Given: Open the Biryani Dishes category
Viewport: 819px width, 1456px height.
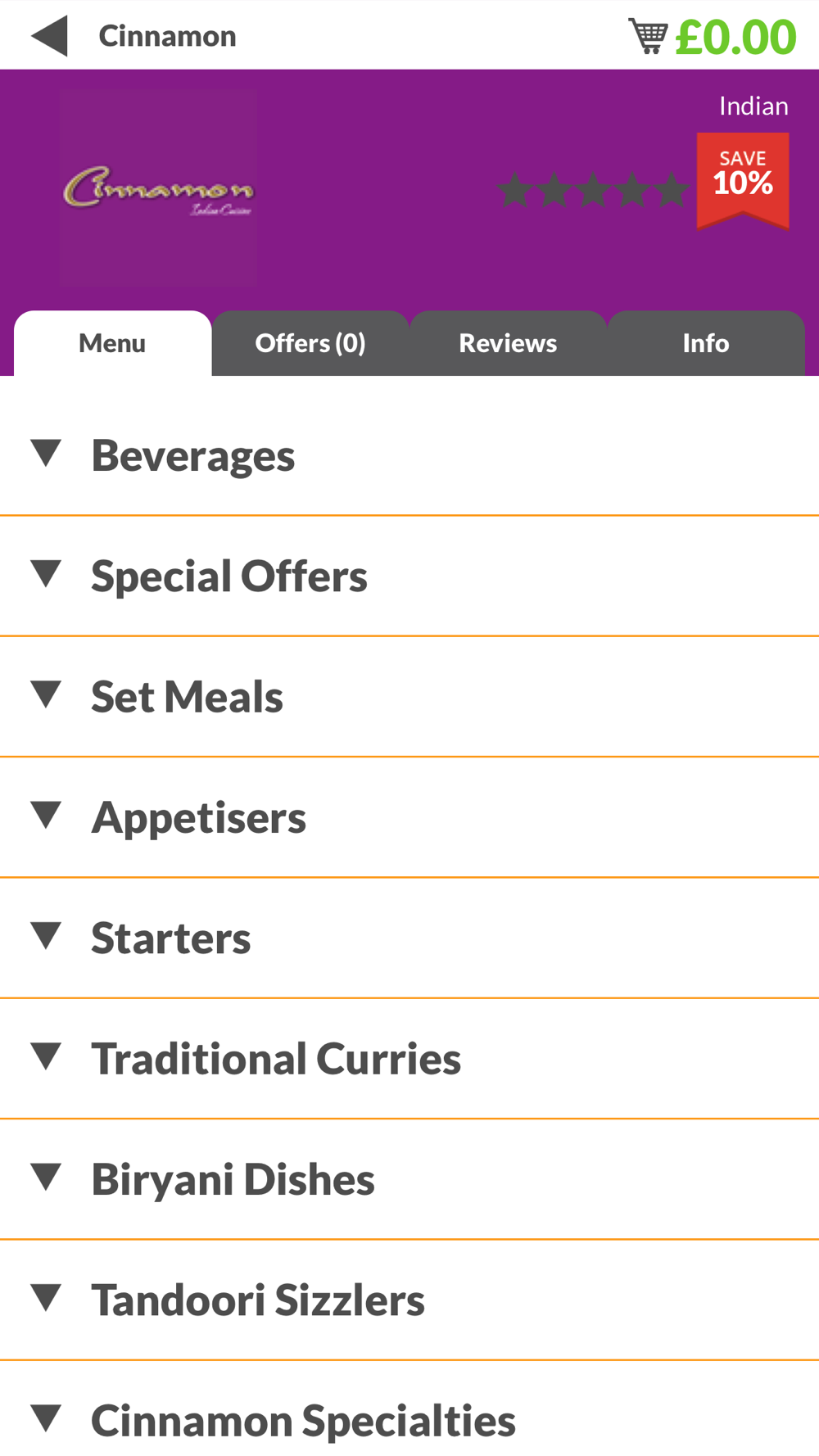Looking at the screenshot, I should [x=409, y=1179].
